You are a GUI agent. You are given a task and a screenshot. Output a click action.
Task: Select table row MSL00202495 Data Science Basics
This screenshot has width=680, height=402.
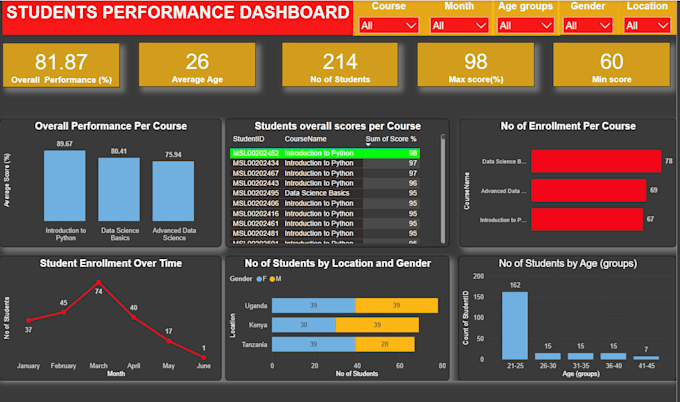point(325,193)
